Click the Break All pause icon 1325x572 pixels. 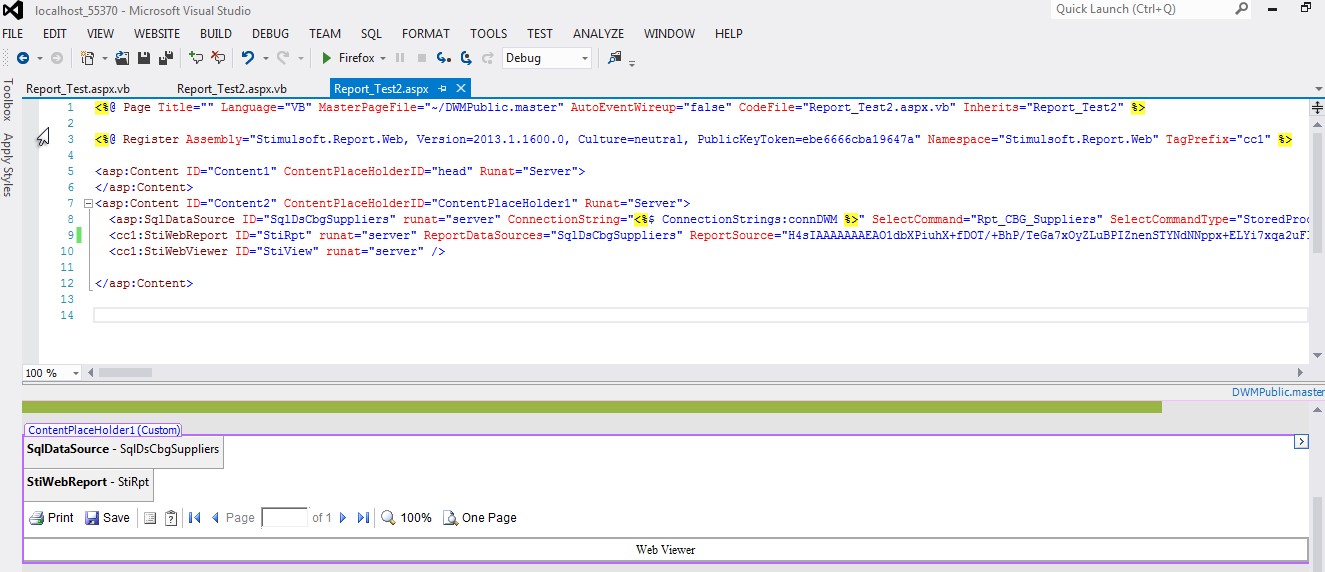(401, 58)
